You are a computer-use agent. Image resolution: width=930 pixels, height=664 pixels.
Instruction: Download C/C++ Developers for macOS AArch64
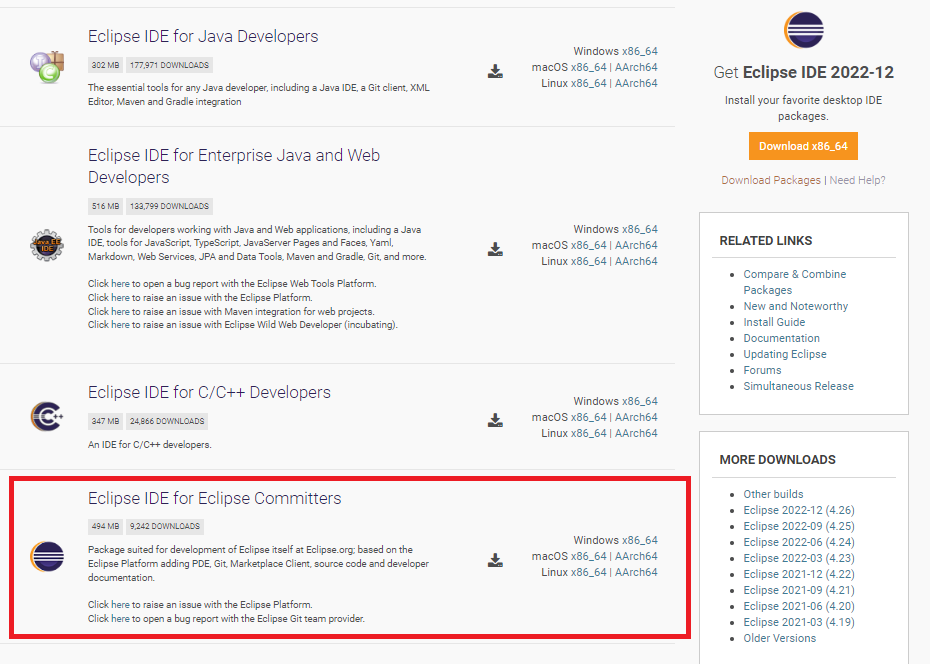pos(636,417)
